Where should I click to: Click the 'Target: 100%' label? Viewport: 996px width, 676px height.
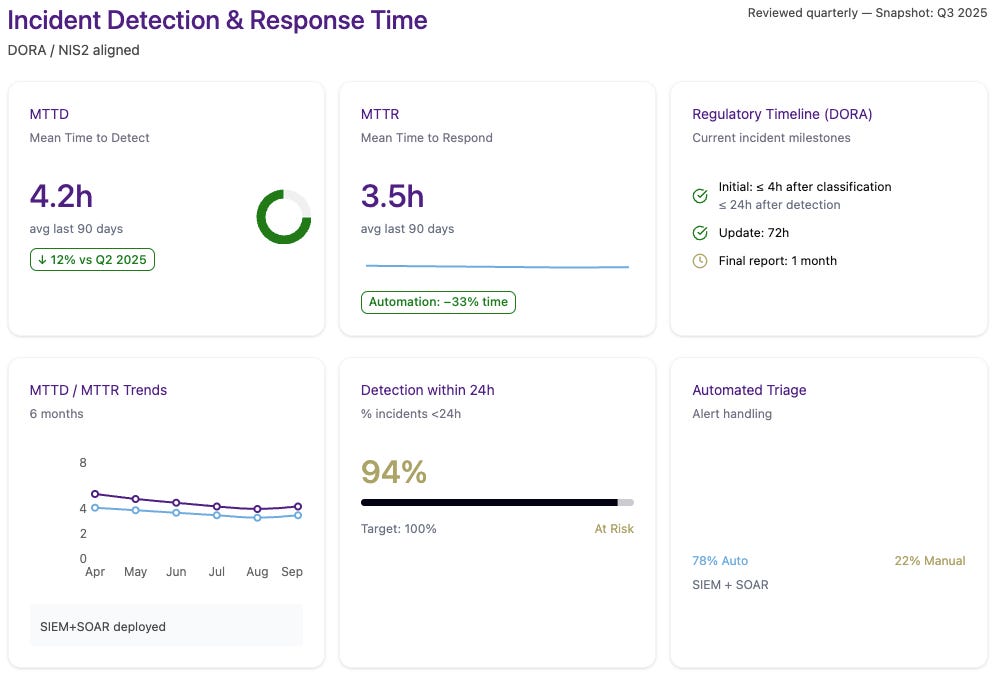(399, 529)
